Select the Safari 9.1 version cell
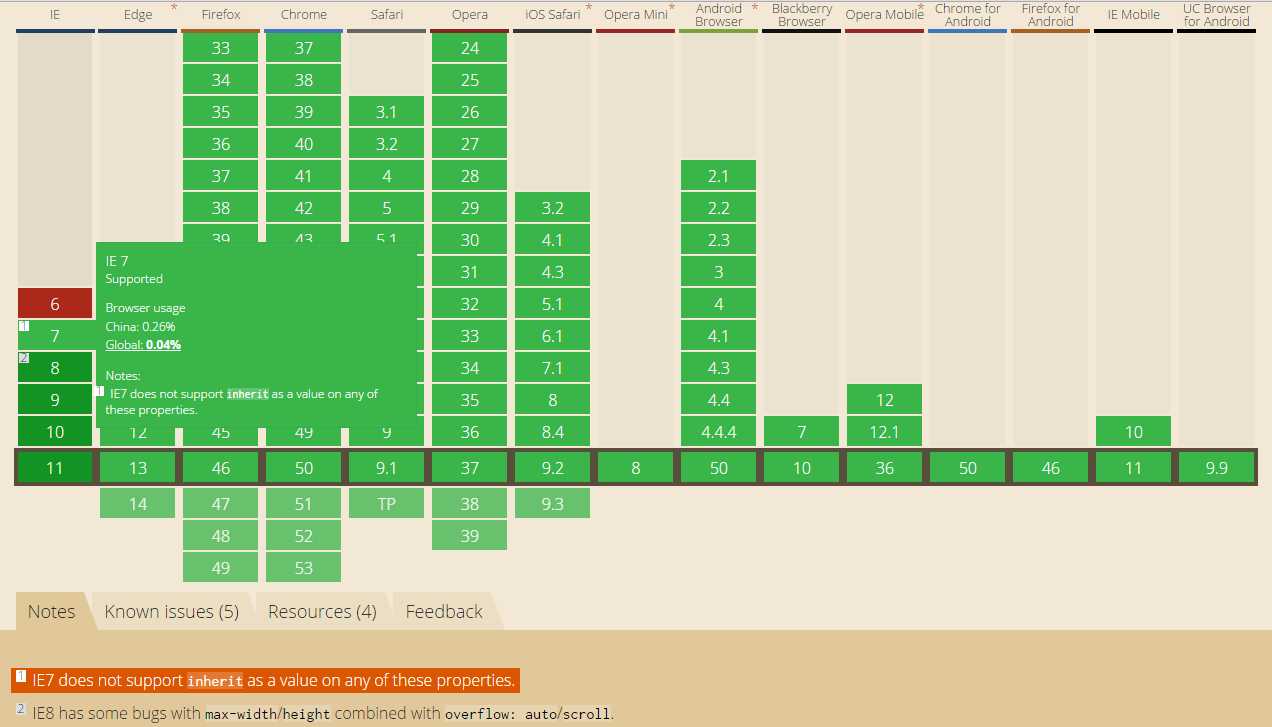This screenshot has width=1272, height=727. [387, 468]
